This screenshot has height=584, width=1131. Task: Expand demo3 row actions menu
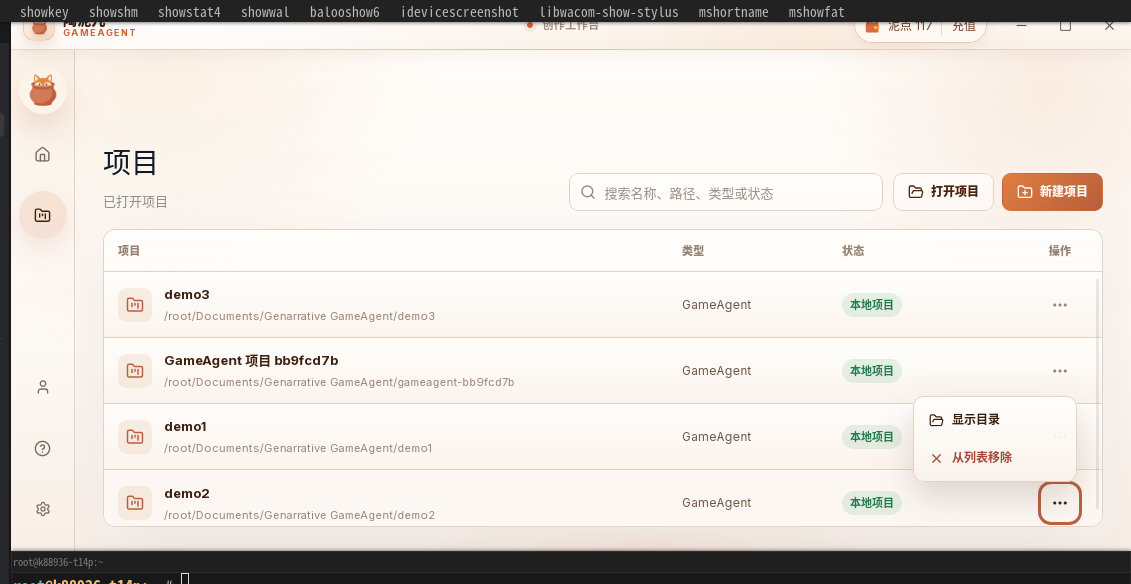click(x=1060, y=305)
